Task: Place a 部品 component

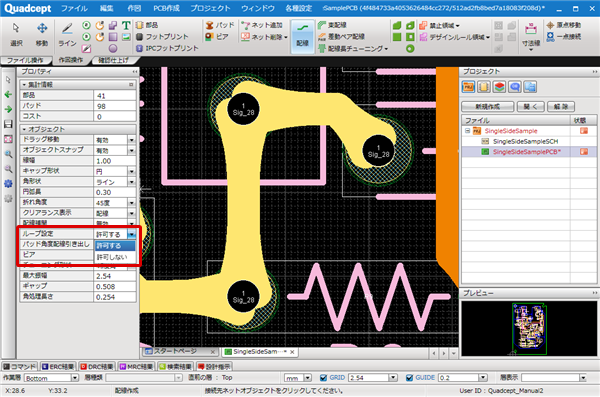Action: tap(147, 25)
